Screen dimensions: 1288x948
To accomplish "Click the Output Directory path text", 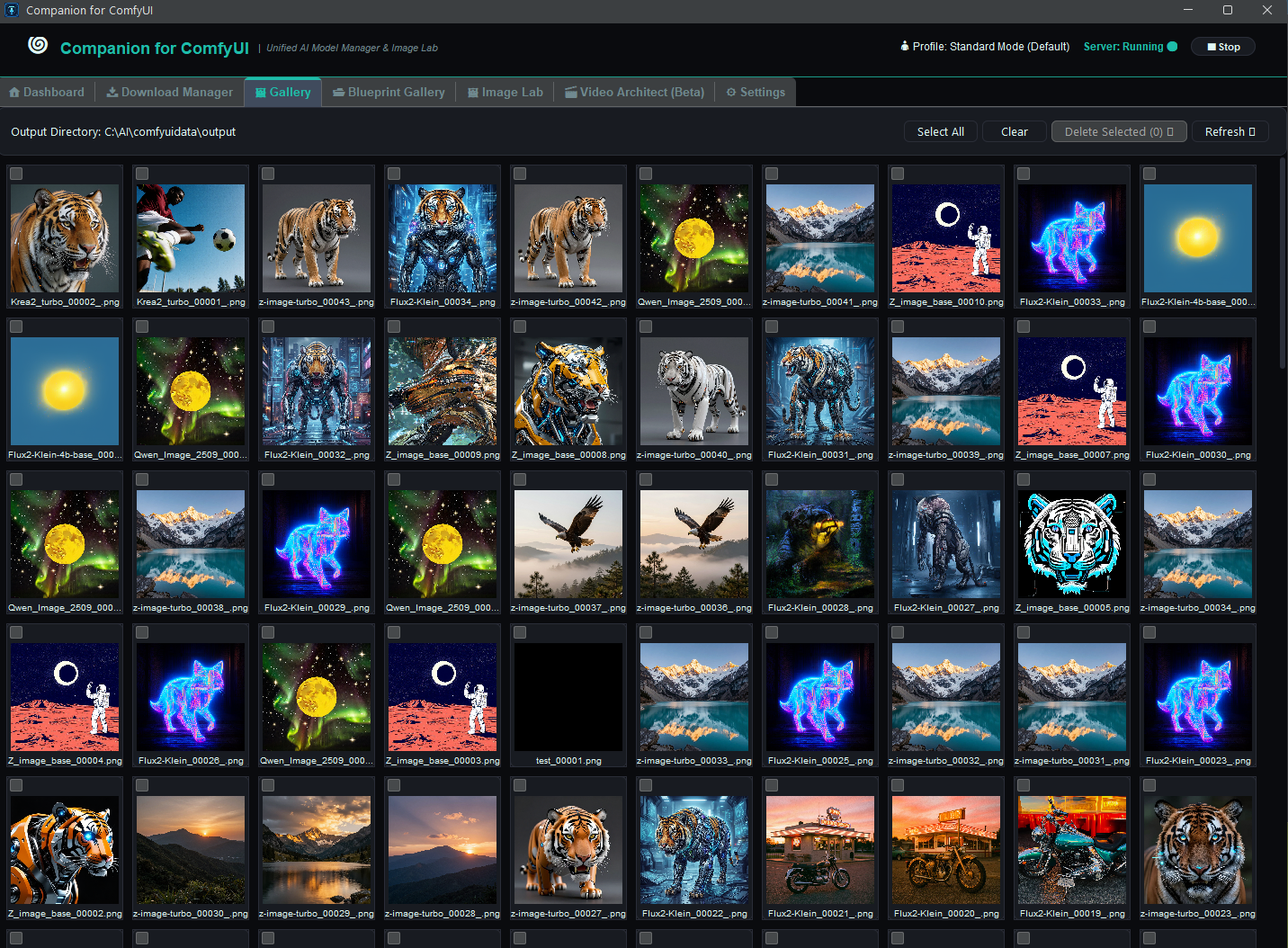I will click(x=123, y=131).
